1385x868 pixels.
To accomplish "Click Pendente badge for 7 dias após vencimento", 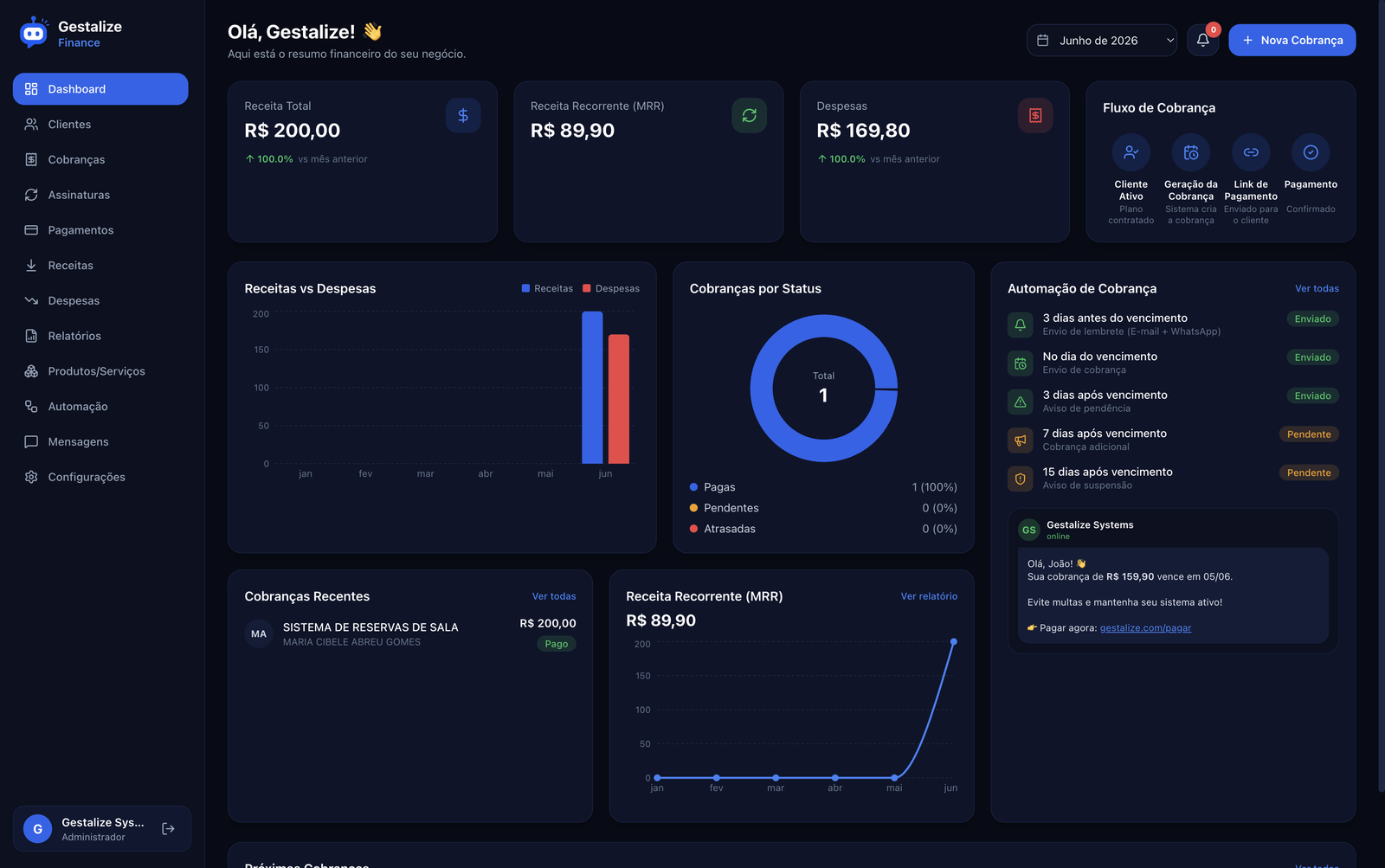I will [x=1309, y=434].
